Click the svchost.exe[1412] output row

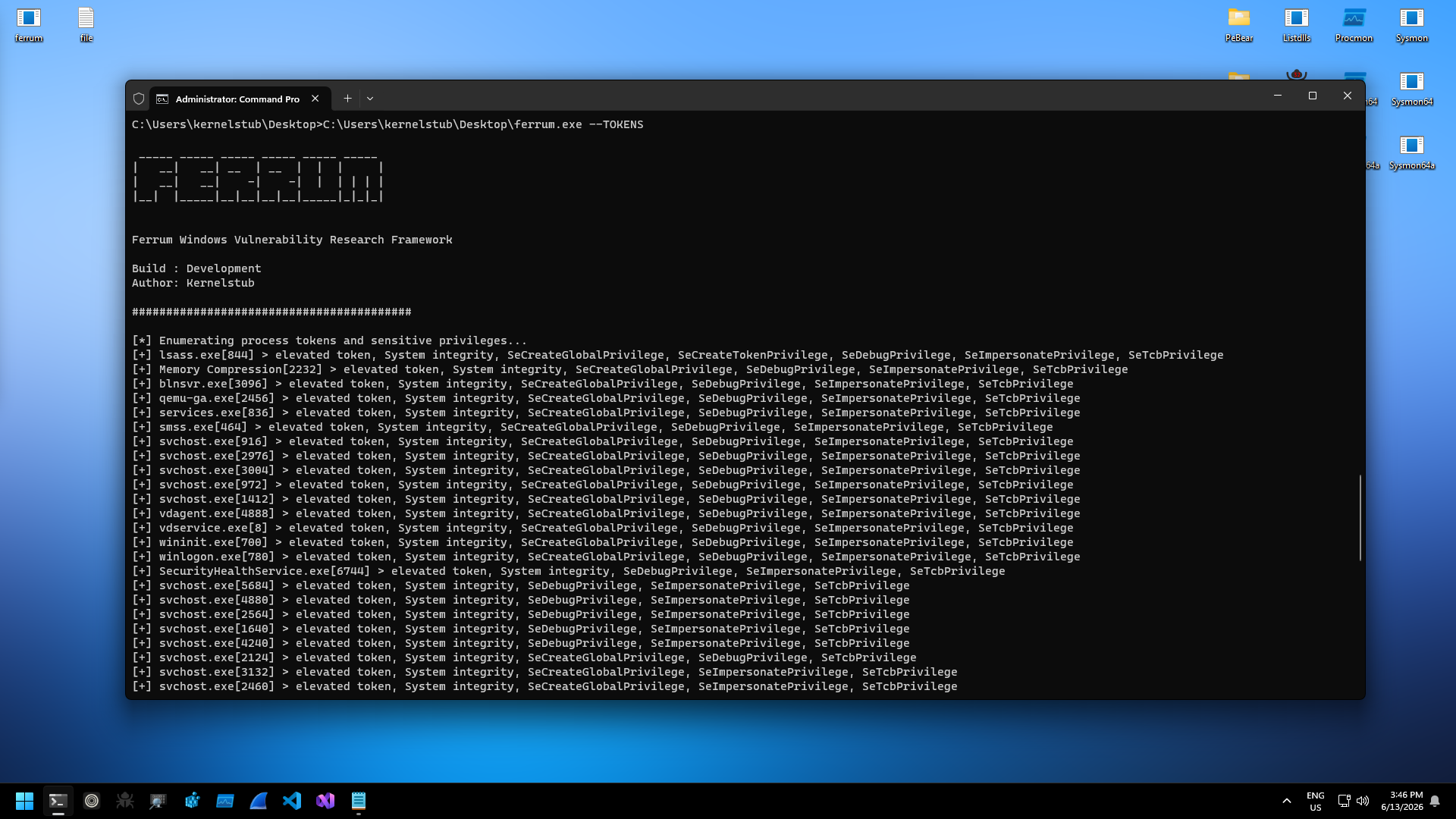click(x=606, y=499)
